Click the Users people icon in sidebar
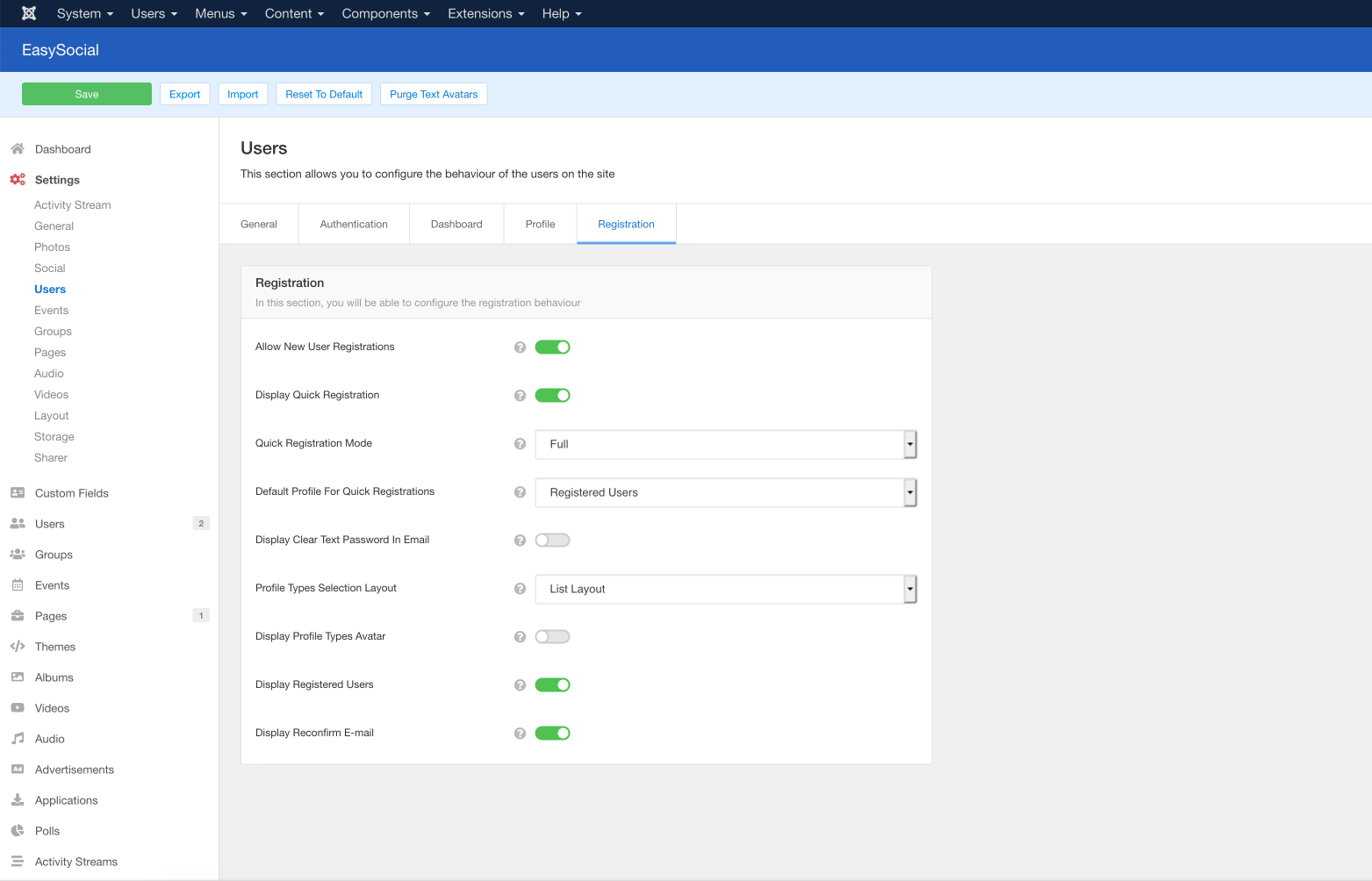 pyautogui.click(x=18, y=524)
